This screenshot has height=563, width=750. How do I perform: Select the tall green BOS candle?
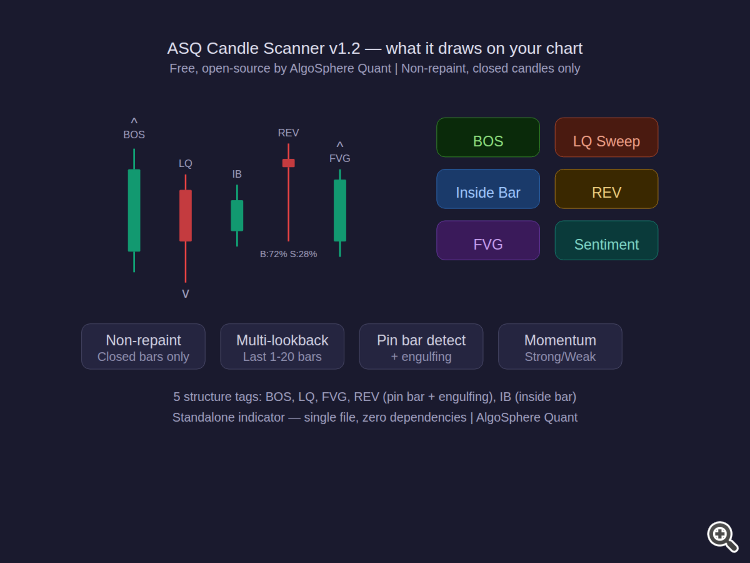click(x=134, y=210)
